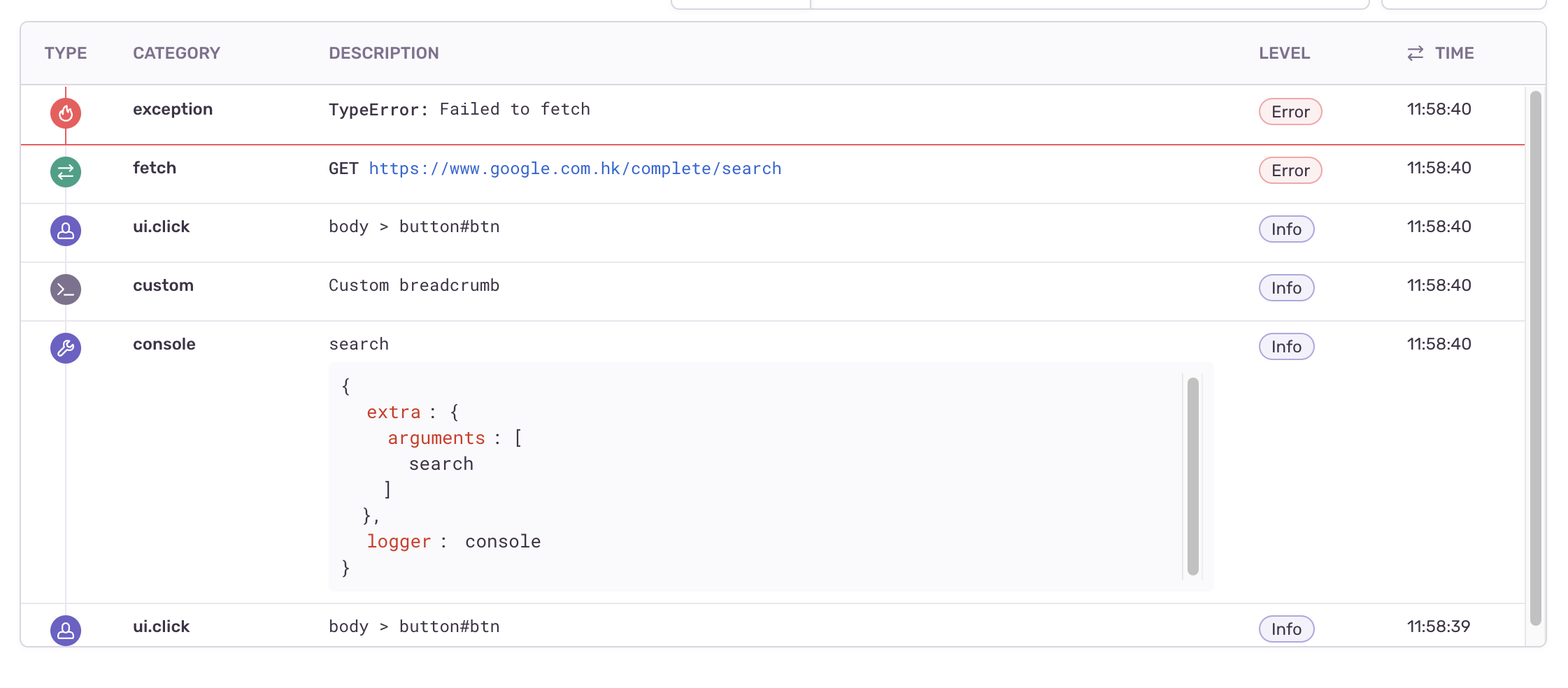1568x688 pixels.
Task: Click the bottom ui.click user icon
Action: 66,631
